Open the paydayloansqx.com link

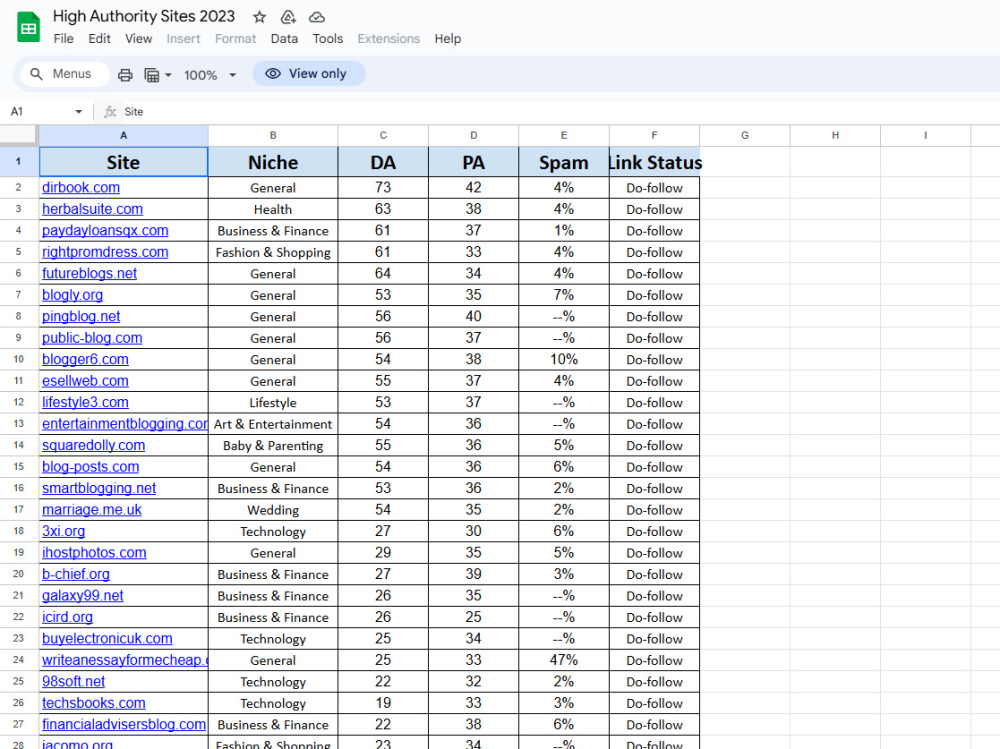[x=105, y=230]
